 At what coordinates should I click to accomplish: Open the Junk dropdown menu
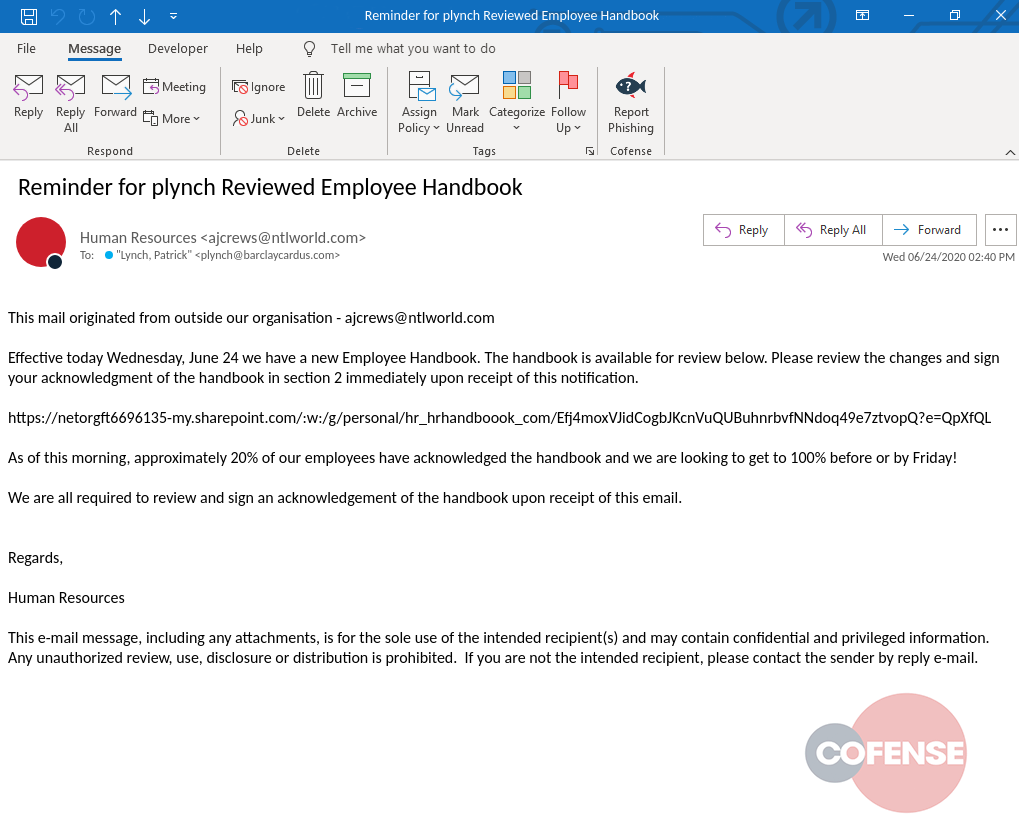pos(259,118)
